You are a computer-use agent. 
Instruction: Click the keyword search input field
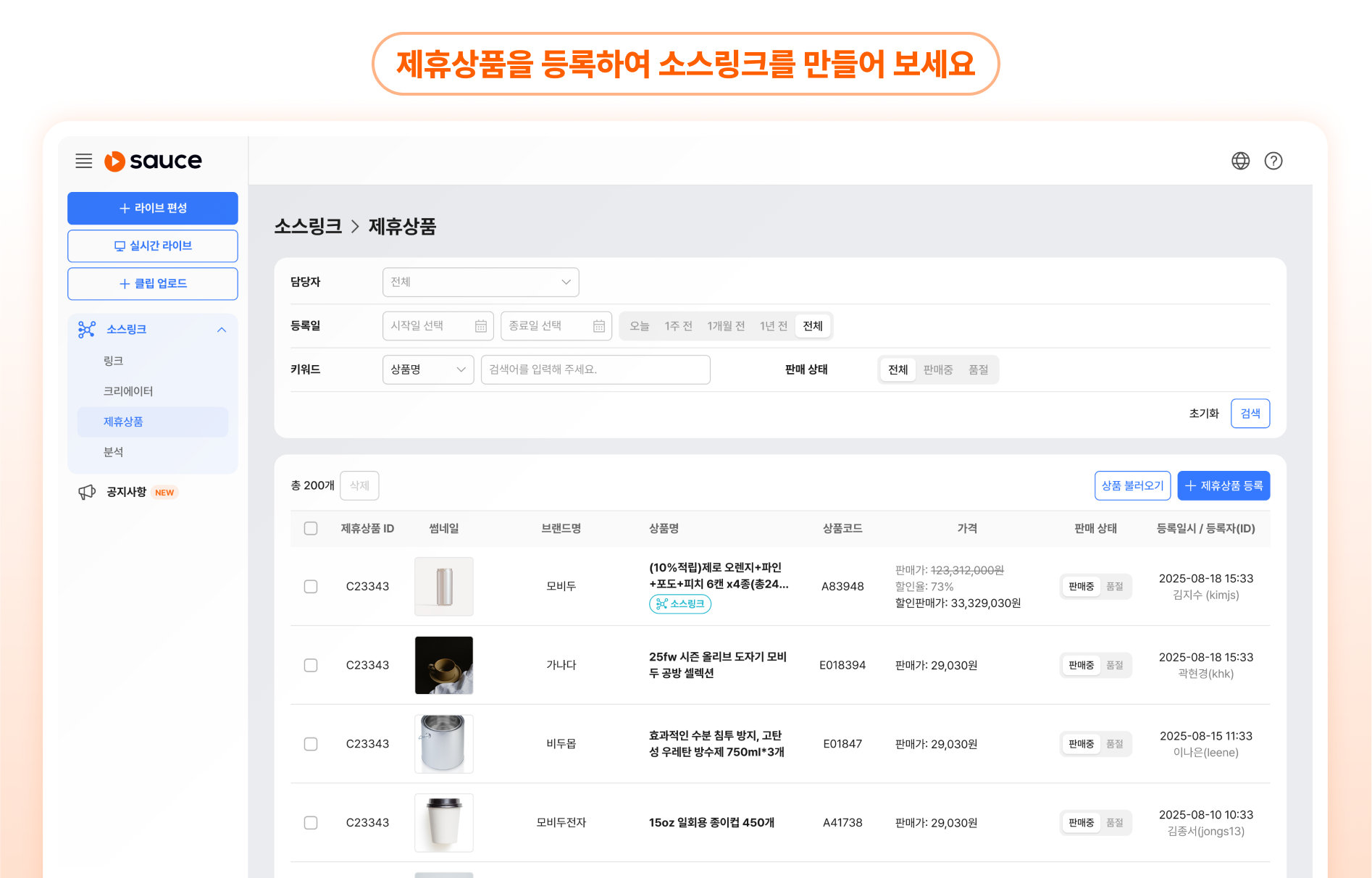[595, 369]
